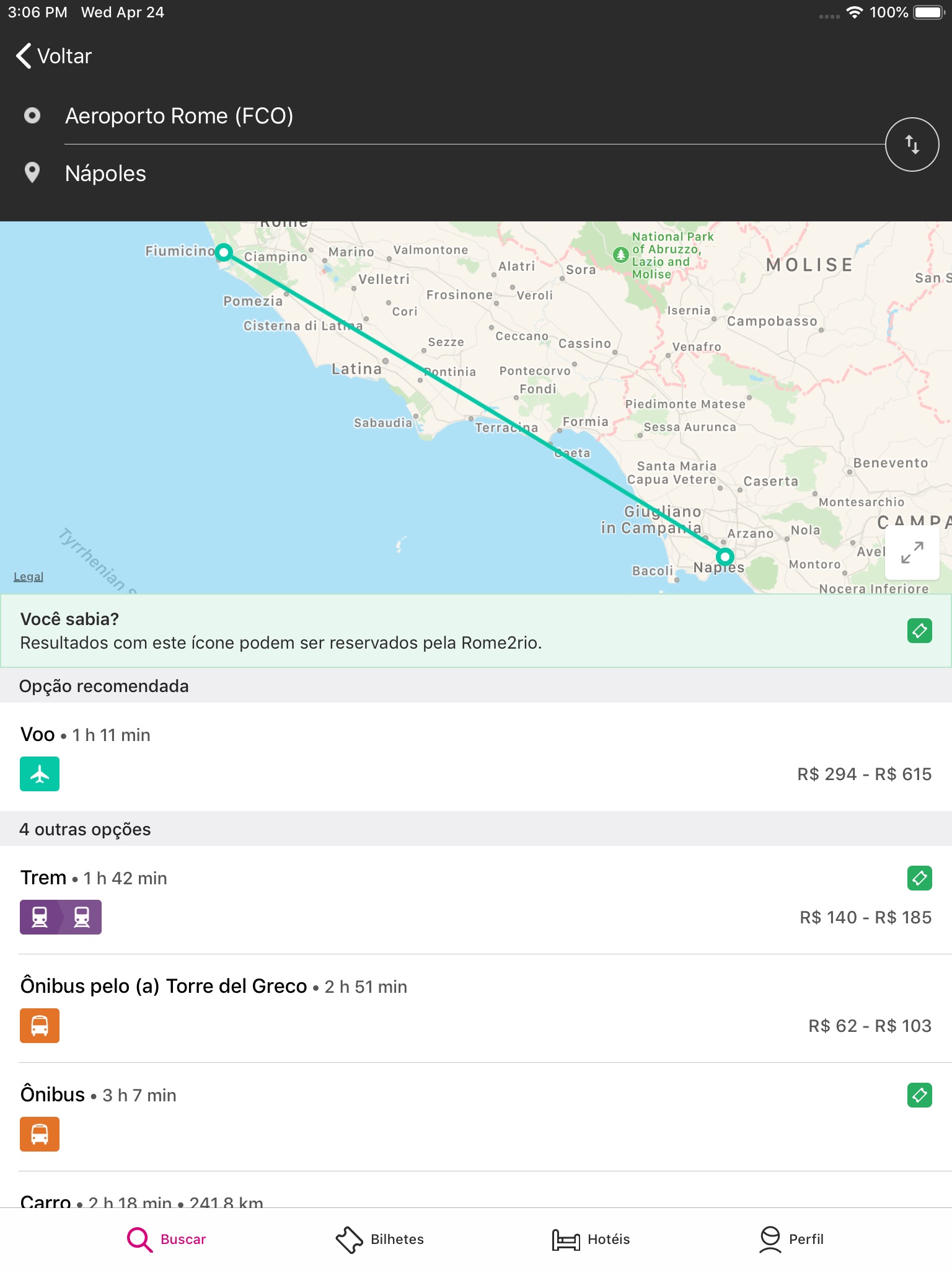Tap the battery indicator in status bar

pos(929,12)
